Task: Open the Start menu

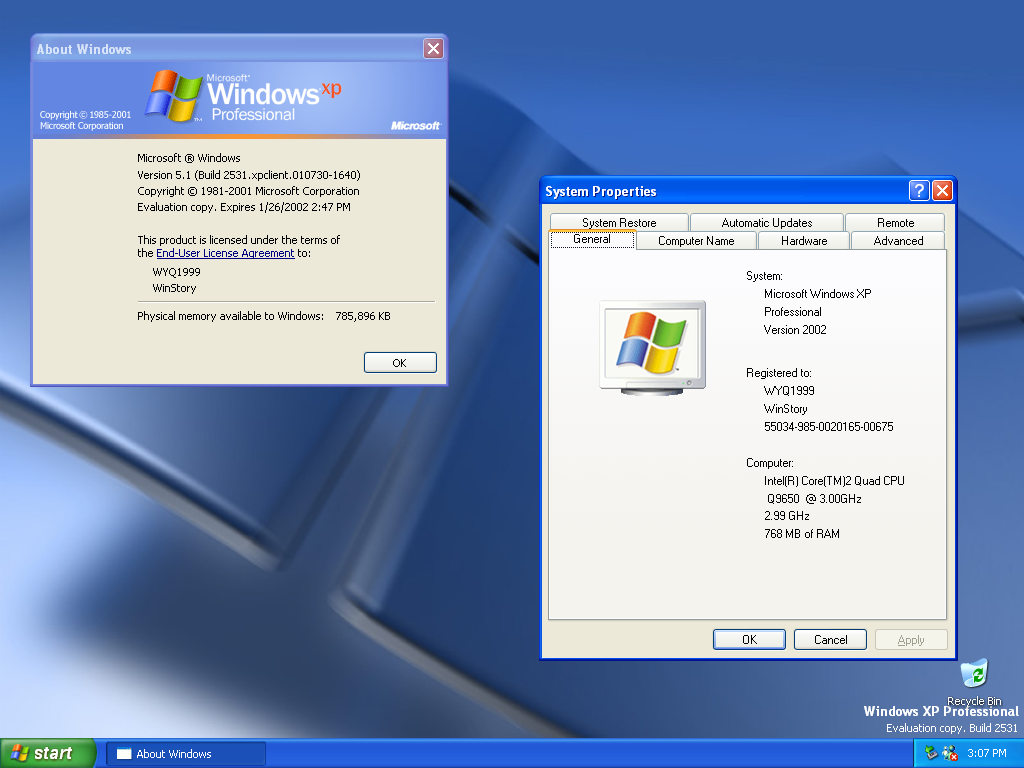Action: coord(48,753)
